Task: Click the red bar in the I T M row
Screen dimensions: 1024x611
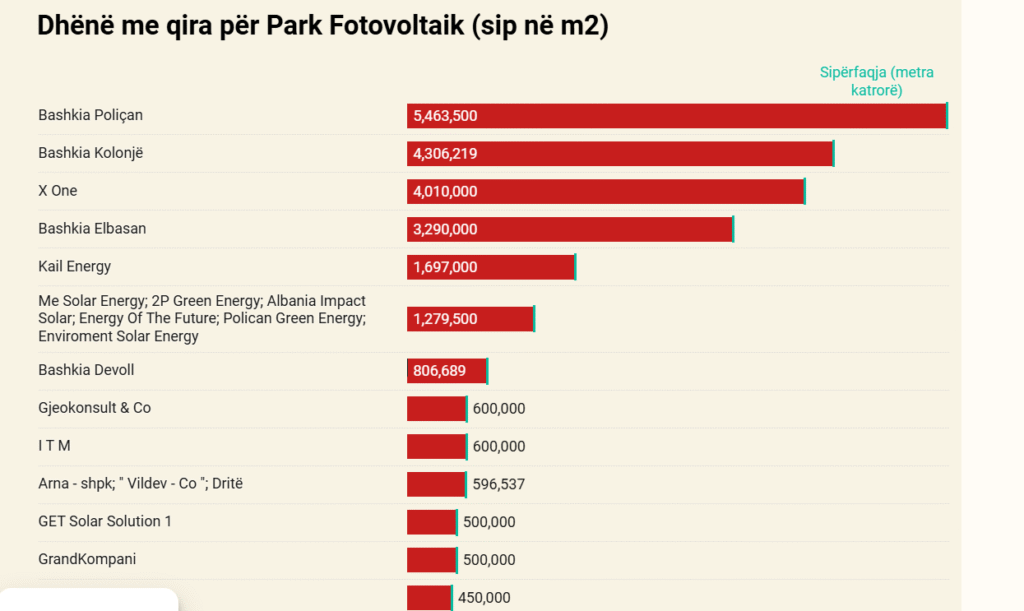Action: [x=437, y=446]
